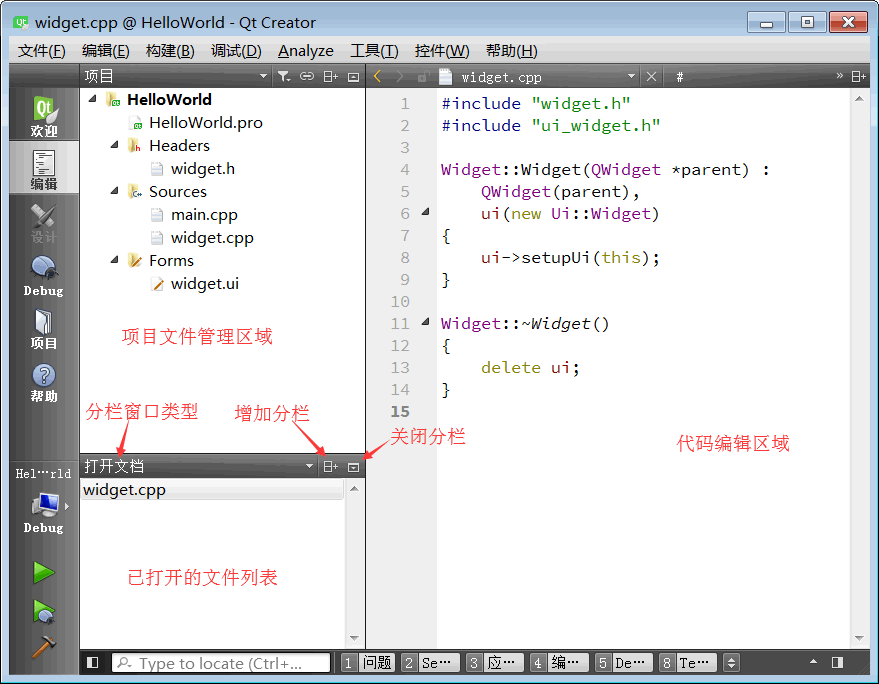Split the project panel with add-split icon
The image size is (879, 684).
331,76
